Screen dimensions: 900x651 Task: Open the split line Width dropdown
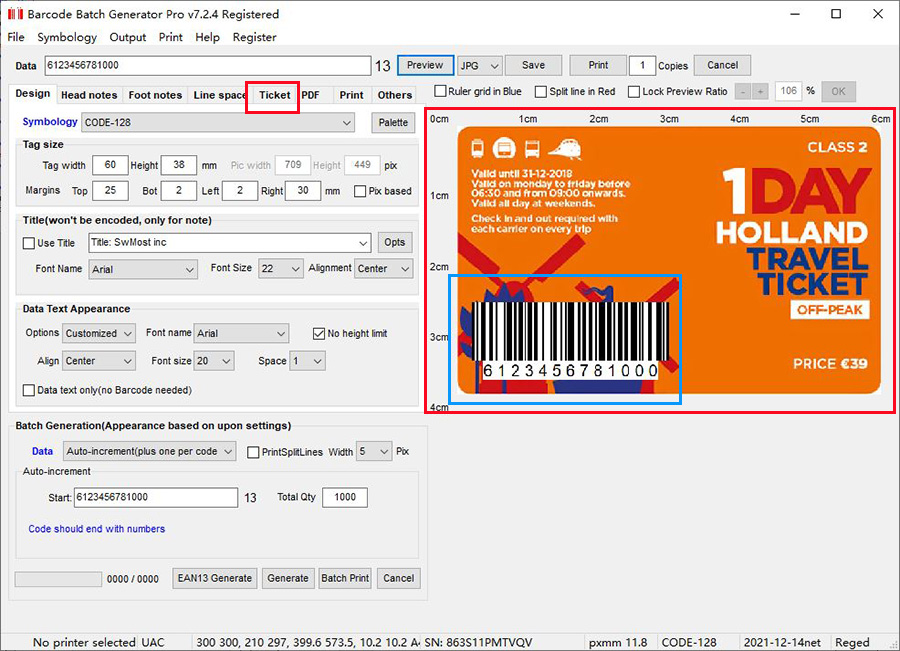(374, 452)
